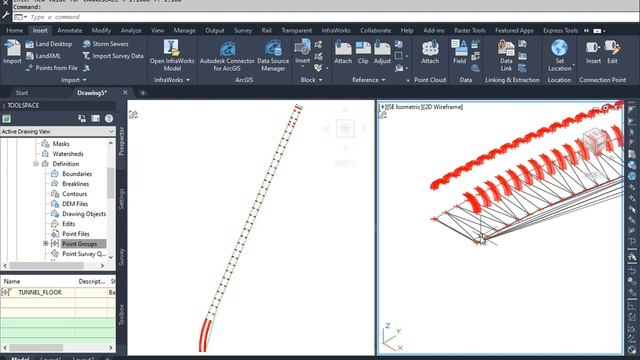Open the Data Link tool
640x360 pixels.
(x=506, y=55)
